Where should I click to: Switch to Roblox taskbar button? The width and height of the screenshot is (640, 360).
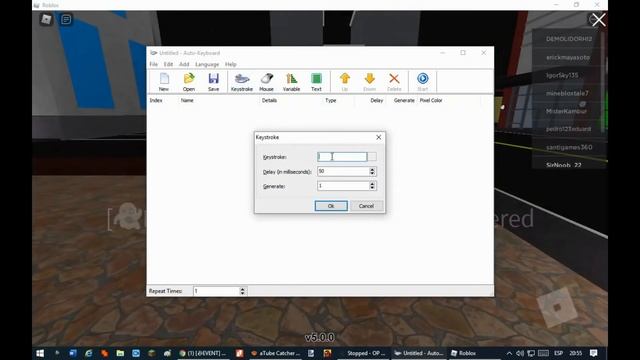(464, 353)
